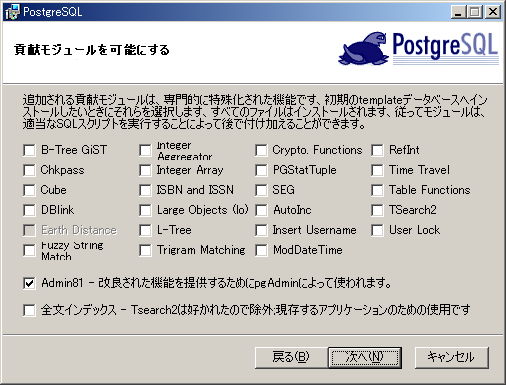Toggle PGStatTuple checkbox
Screen dimensions: 506x385
click(261, 170)
